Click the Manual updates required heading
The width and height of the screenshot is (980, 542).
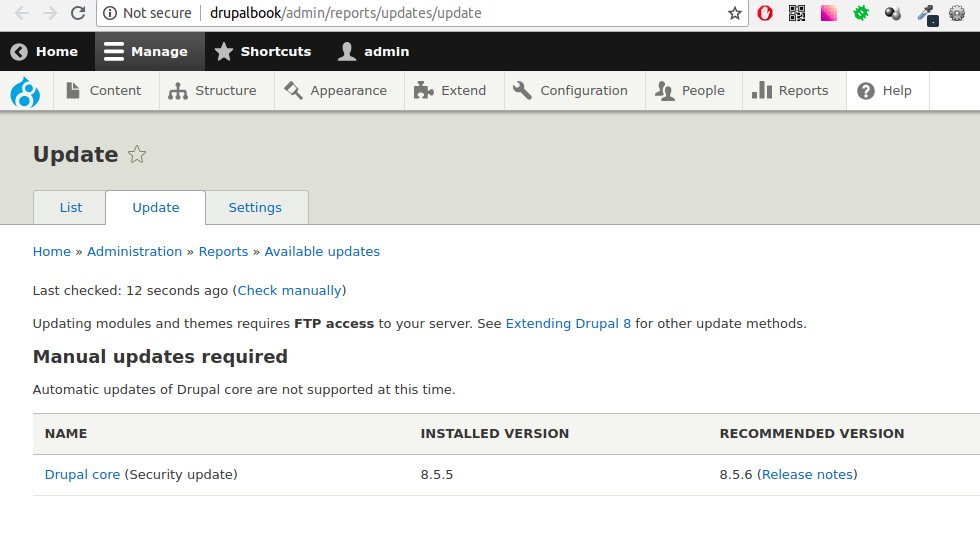160,357
